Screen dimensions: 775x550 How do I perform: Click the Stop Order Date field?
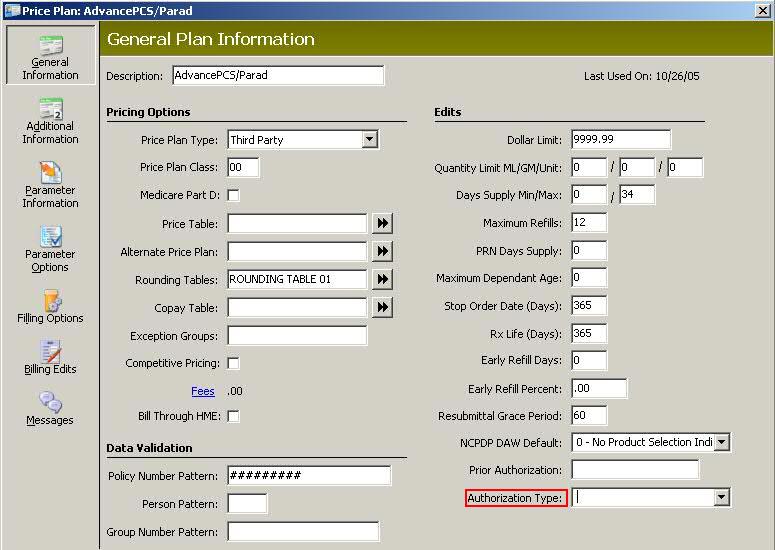(589, 305)
